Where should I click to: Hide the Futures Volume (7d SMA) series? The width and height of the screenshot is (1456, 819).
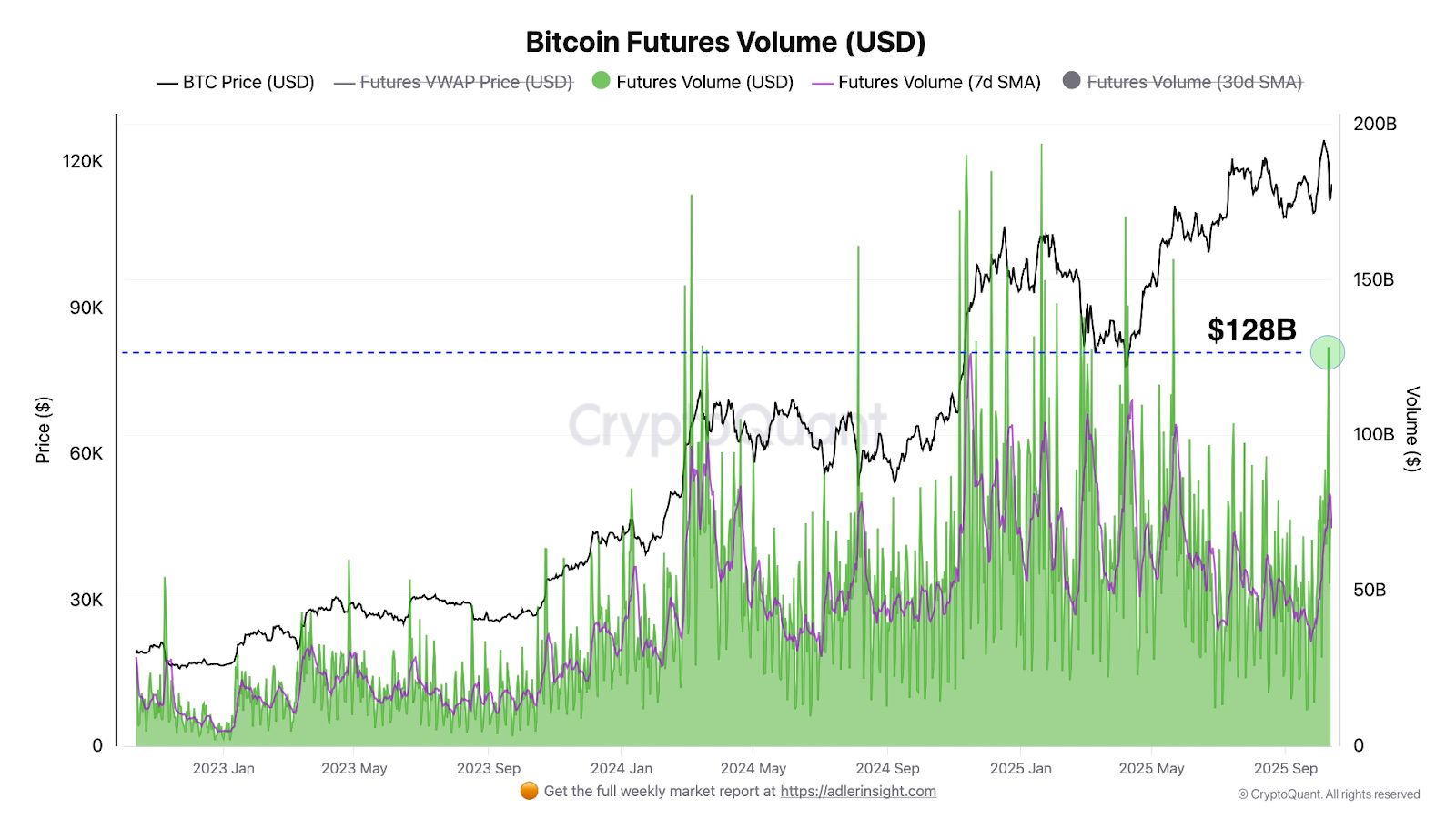pos(938,82)
